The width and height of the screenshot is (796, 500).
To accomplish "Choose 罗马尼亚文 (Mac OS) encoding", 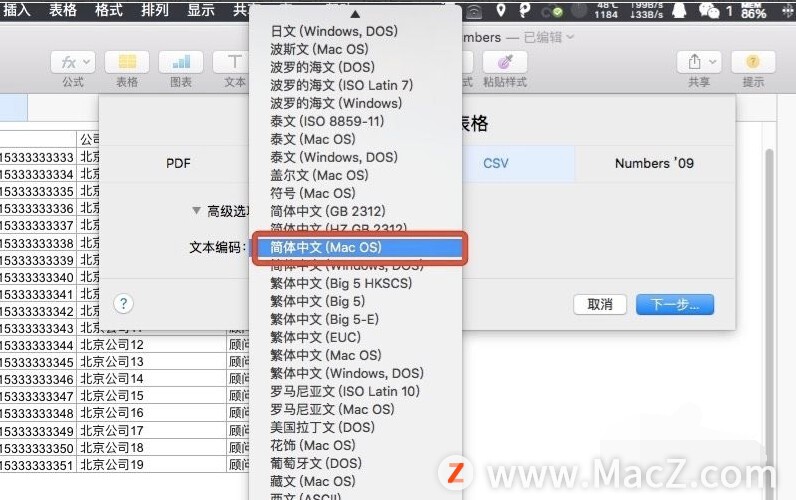I will click(x=355, y=409).
